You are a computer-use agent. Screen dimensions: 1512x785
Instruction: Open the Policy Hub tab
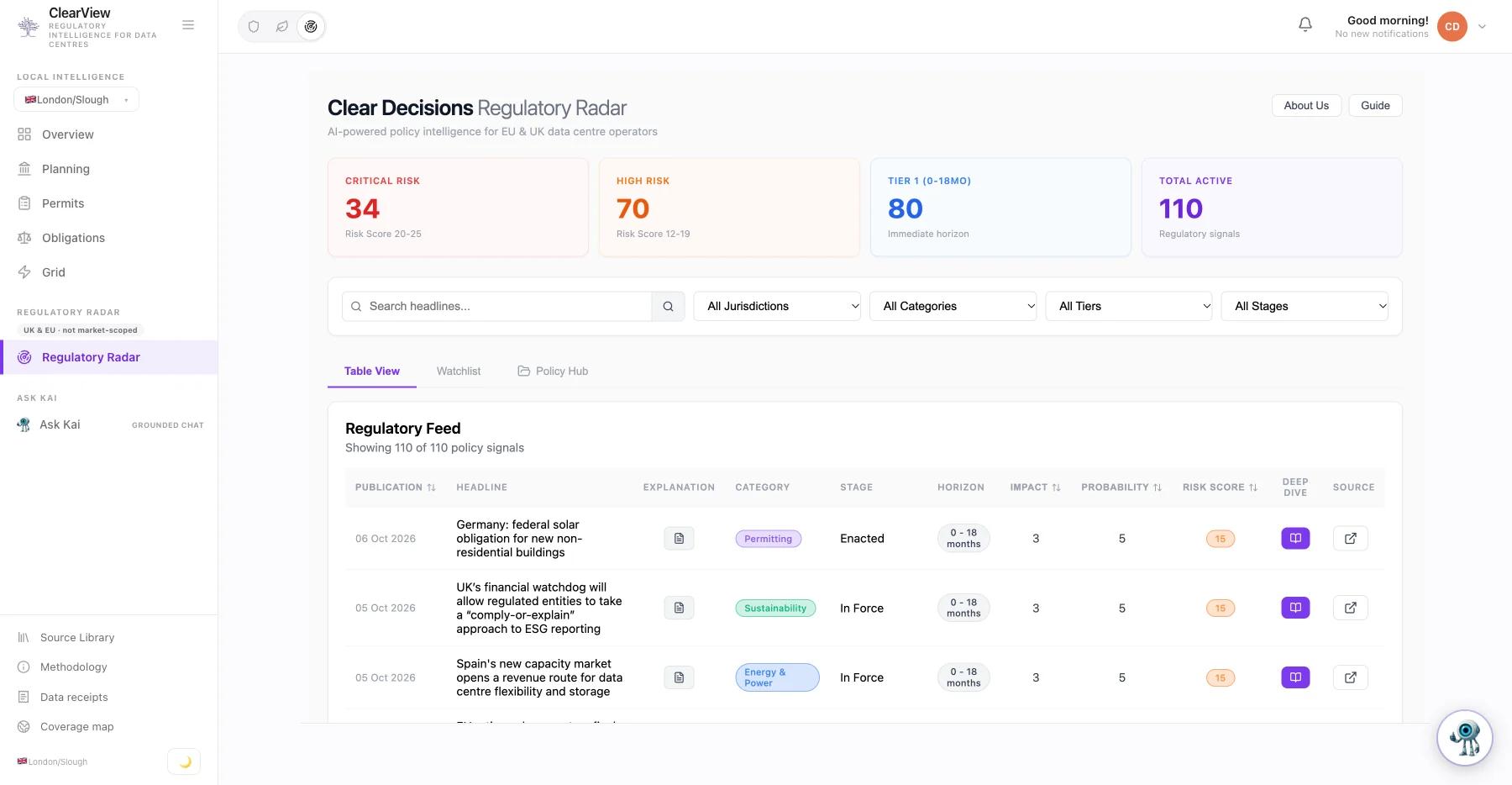(553, 371)
